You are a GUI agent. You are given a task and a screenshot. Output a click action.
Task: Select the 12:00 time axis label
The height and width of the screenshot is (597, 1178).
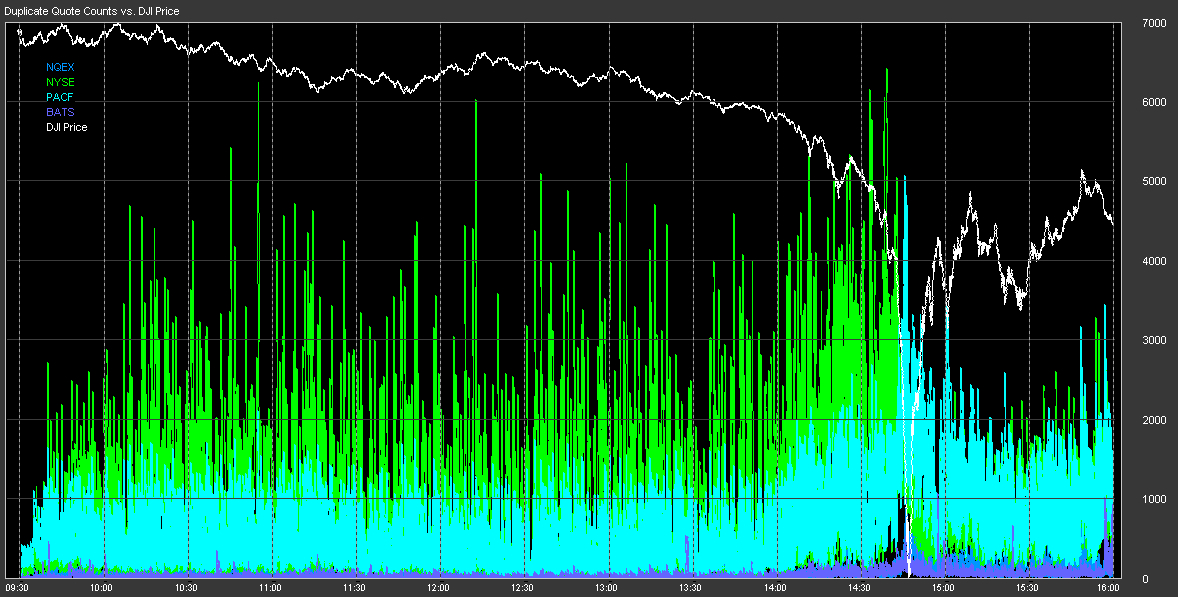[x=440, y=588]
